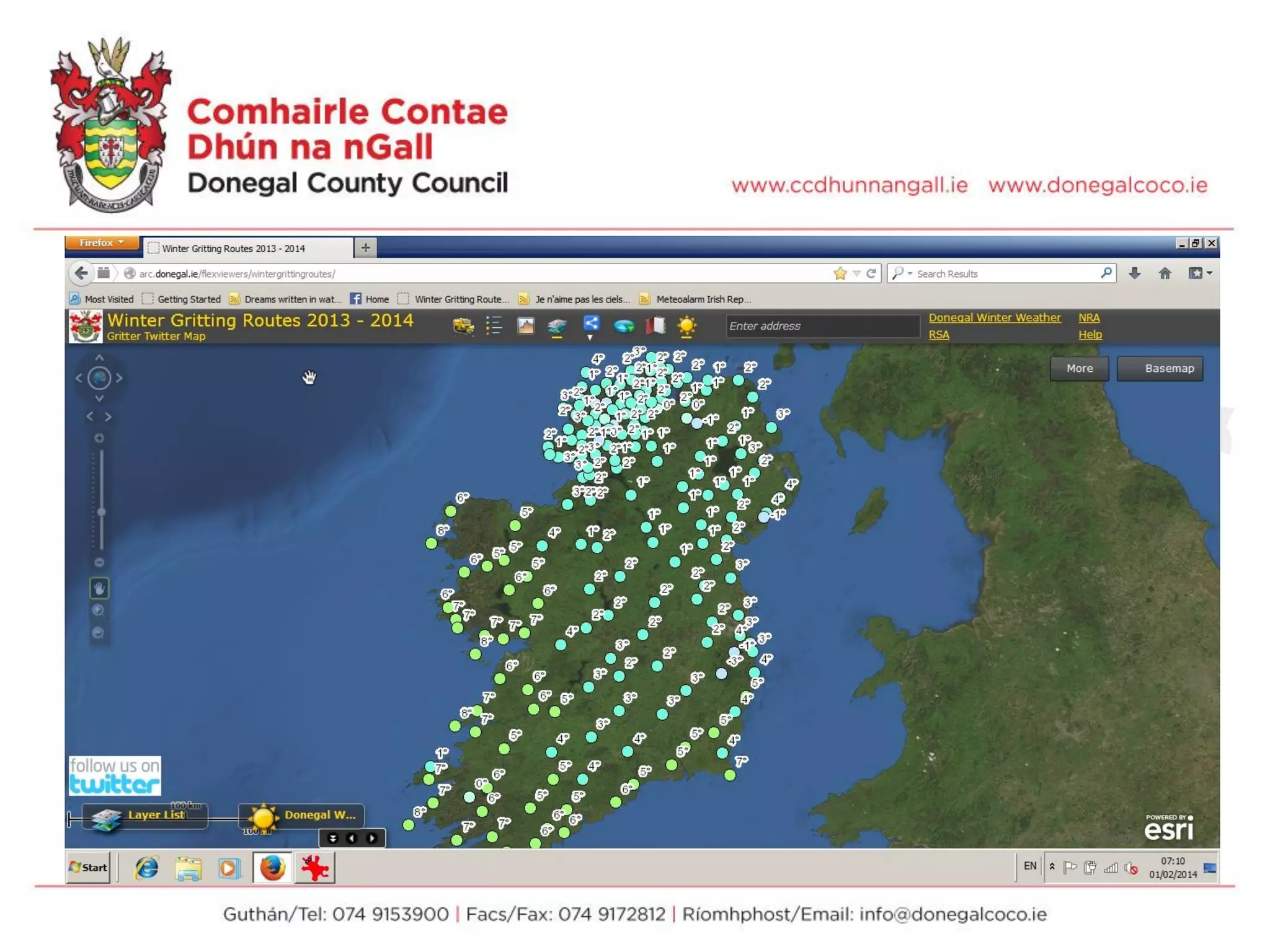1270x952 pixels.
Task: Open the red bookmarks book icon
Action: coord(655,325)
